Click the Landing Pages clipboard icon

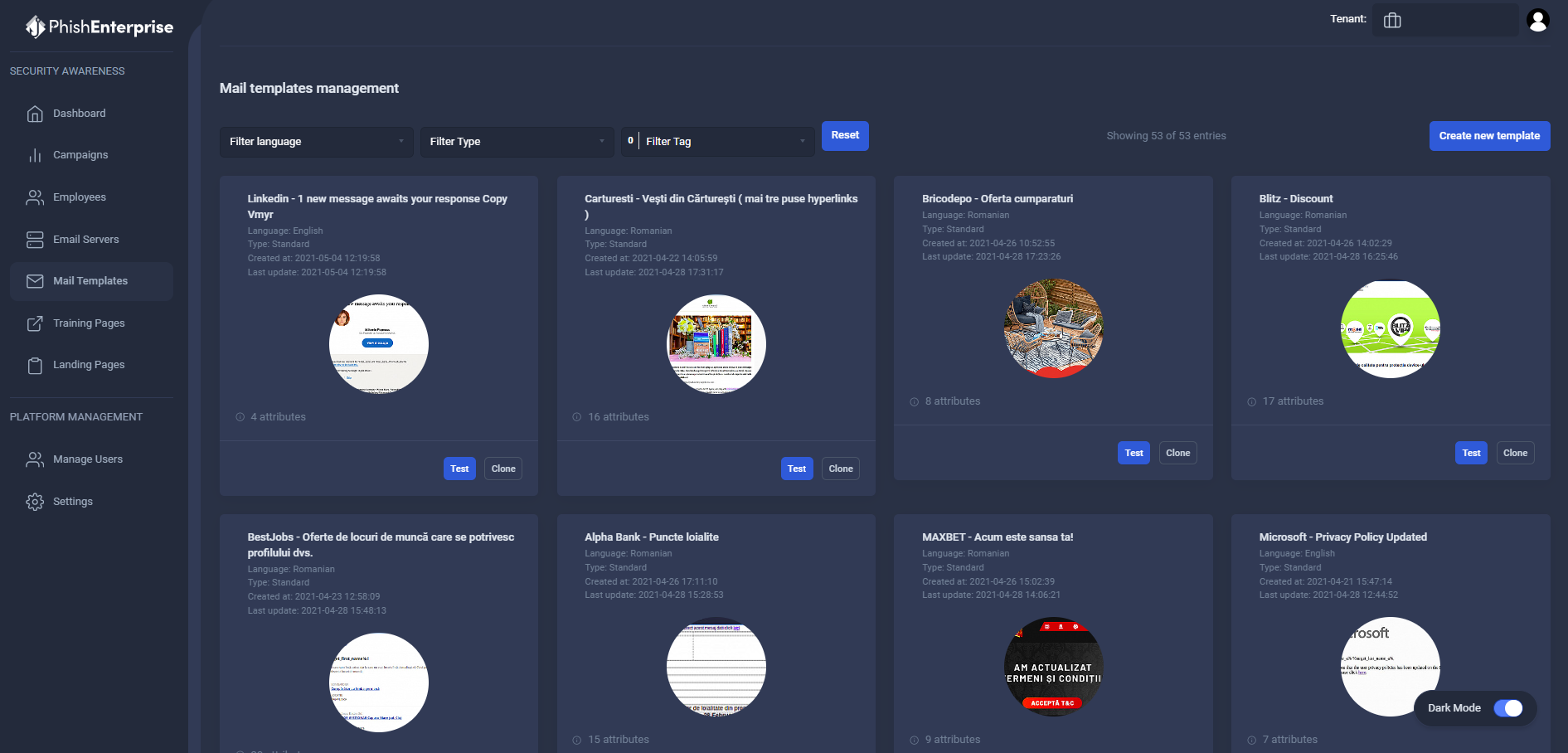point(35,365)
